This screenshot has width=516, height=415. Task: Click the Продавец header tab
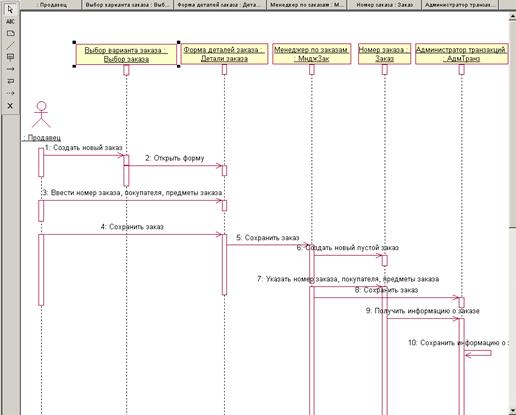(x=53, y=5)
